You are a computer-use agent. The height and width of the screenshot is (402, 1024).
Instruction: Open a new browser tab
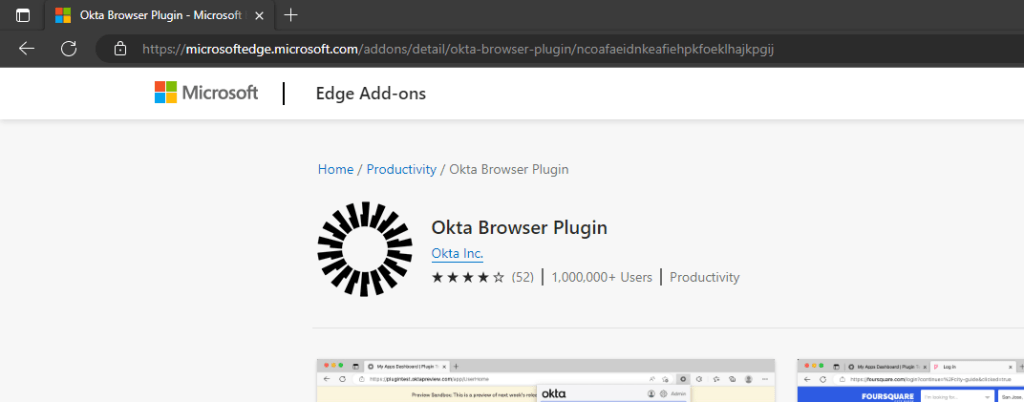coord(291,15)
